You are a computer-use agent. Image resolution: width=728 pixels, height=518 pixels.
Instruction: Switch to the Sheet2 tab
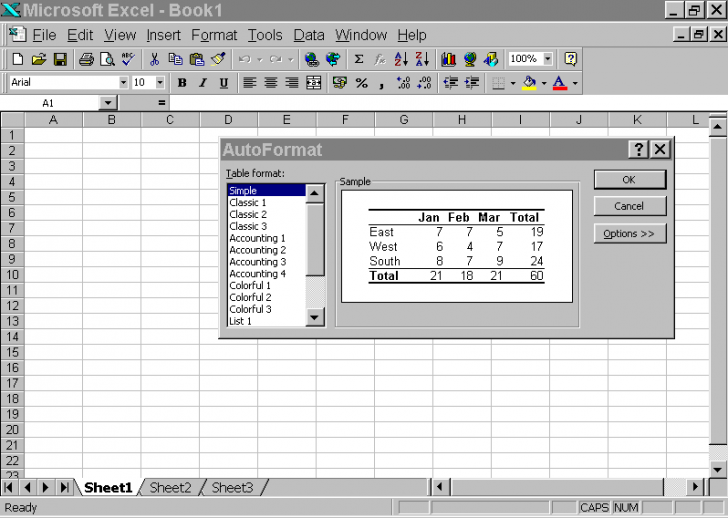(170, 488)
